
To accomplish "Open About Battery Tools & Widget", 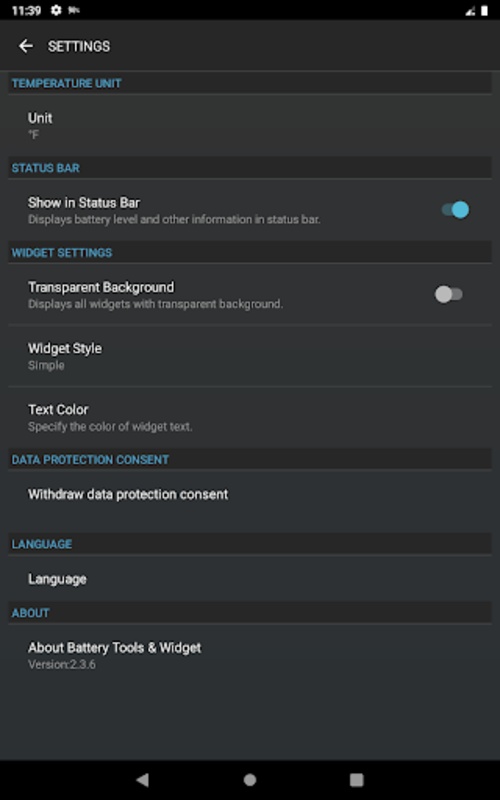I will 250,655.
